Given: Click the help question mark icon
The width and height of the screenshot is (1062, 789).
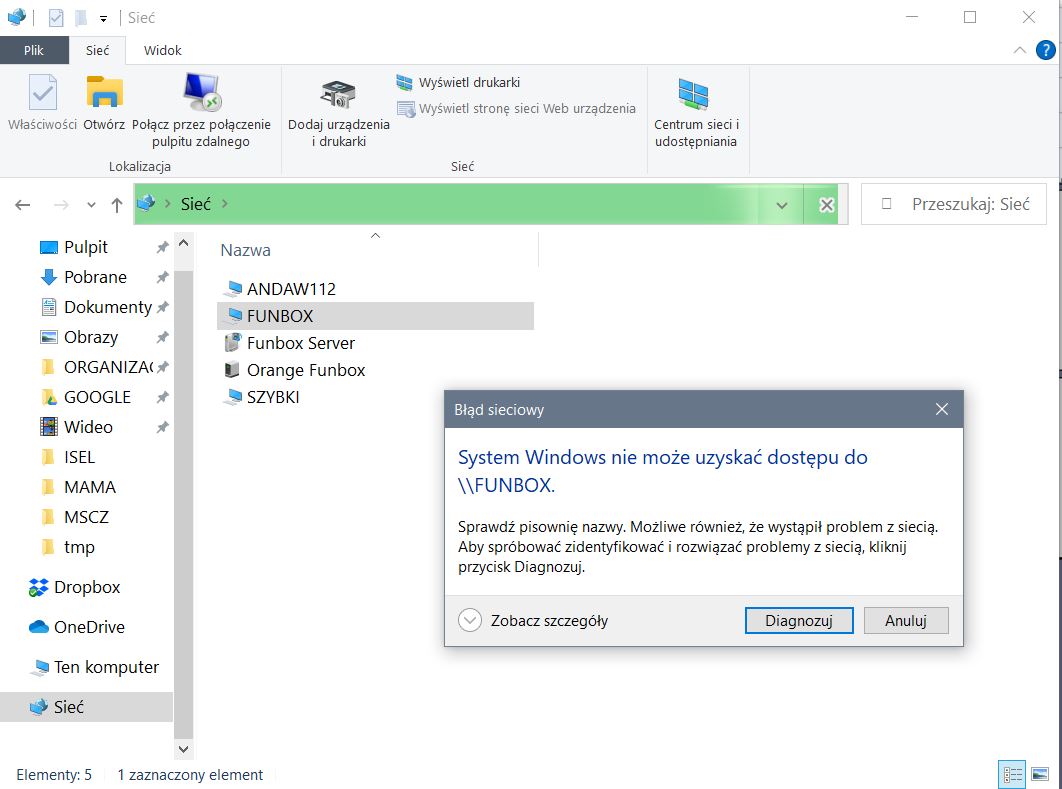Looking at the screenshot, I should (1045, 50).
